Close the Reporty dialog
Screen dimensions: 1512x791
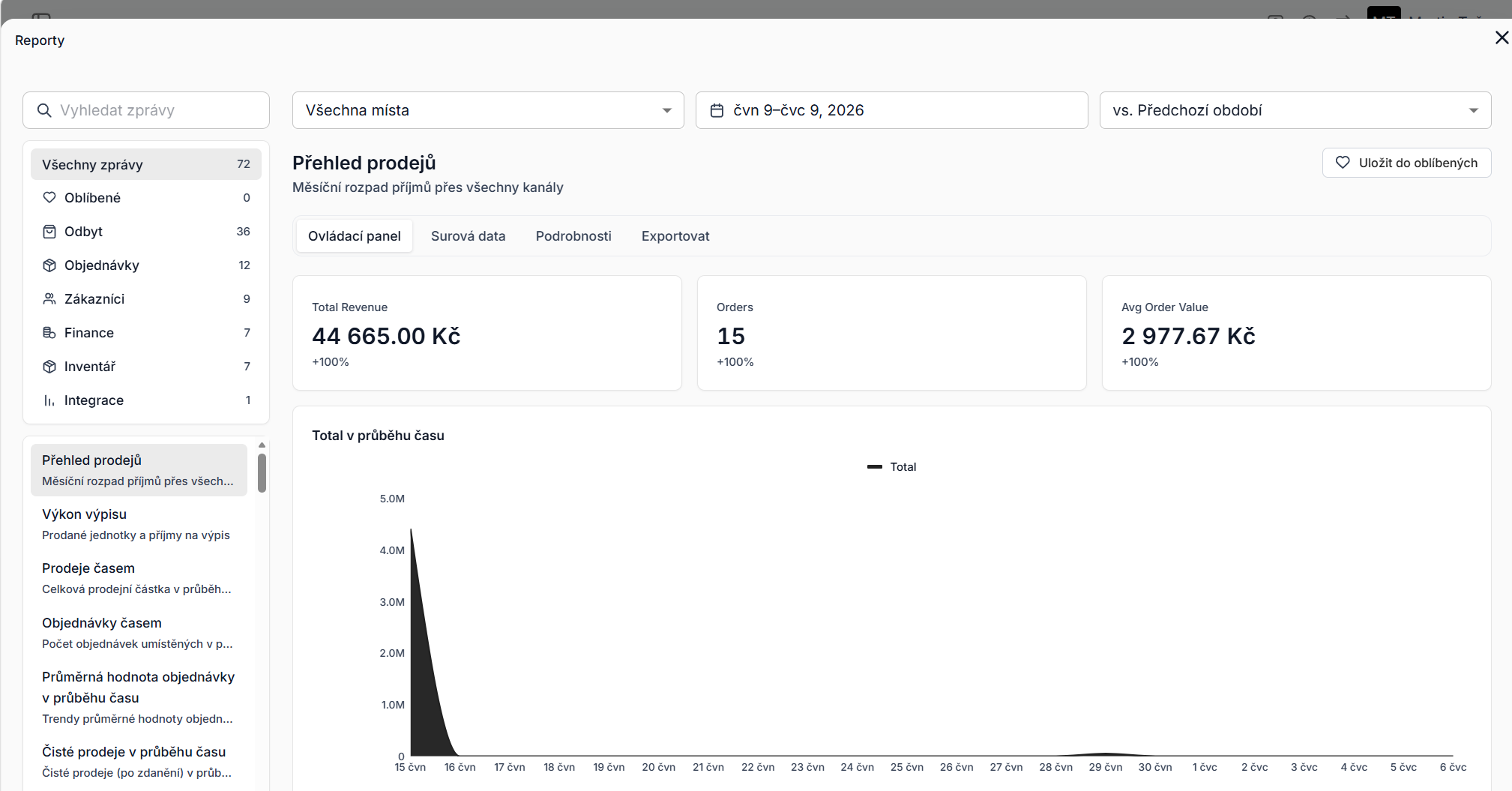click(1502, 37)
